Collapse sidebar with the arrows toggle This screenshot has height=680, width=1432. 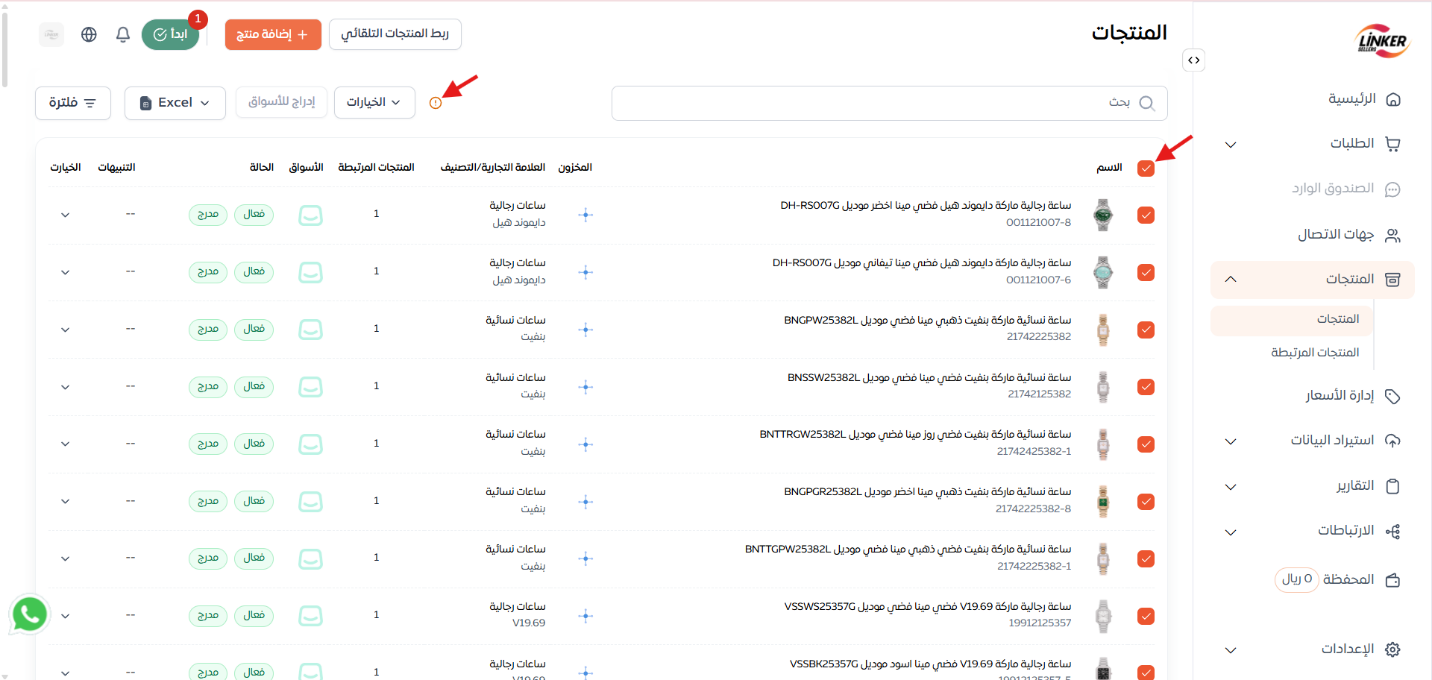pyautogui.click(x=1194, y=60)
